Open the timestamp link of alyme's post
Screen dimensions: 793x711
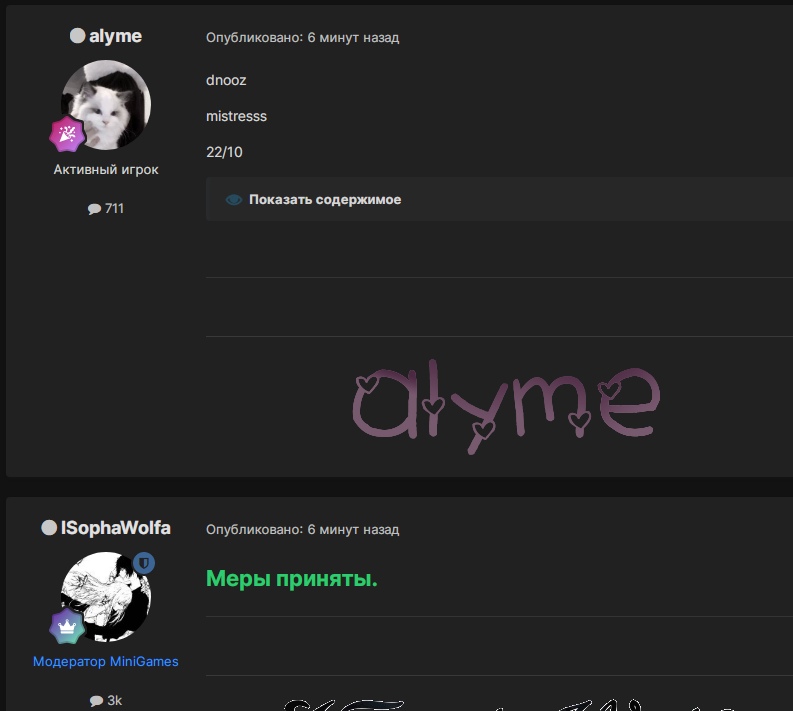[x=302, y=38]
